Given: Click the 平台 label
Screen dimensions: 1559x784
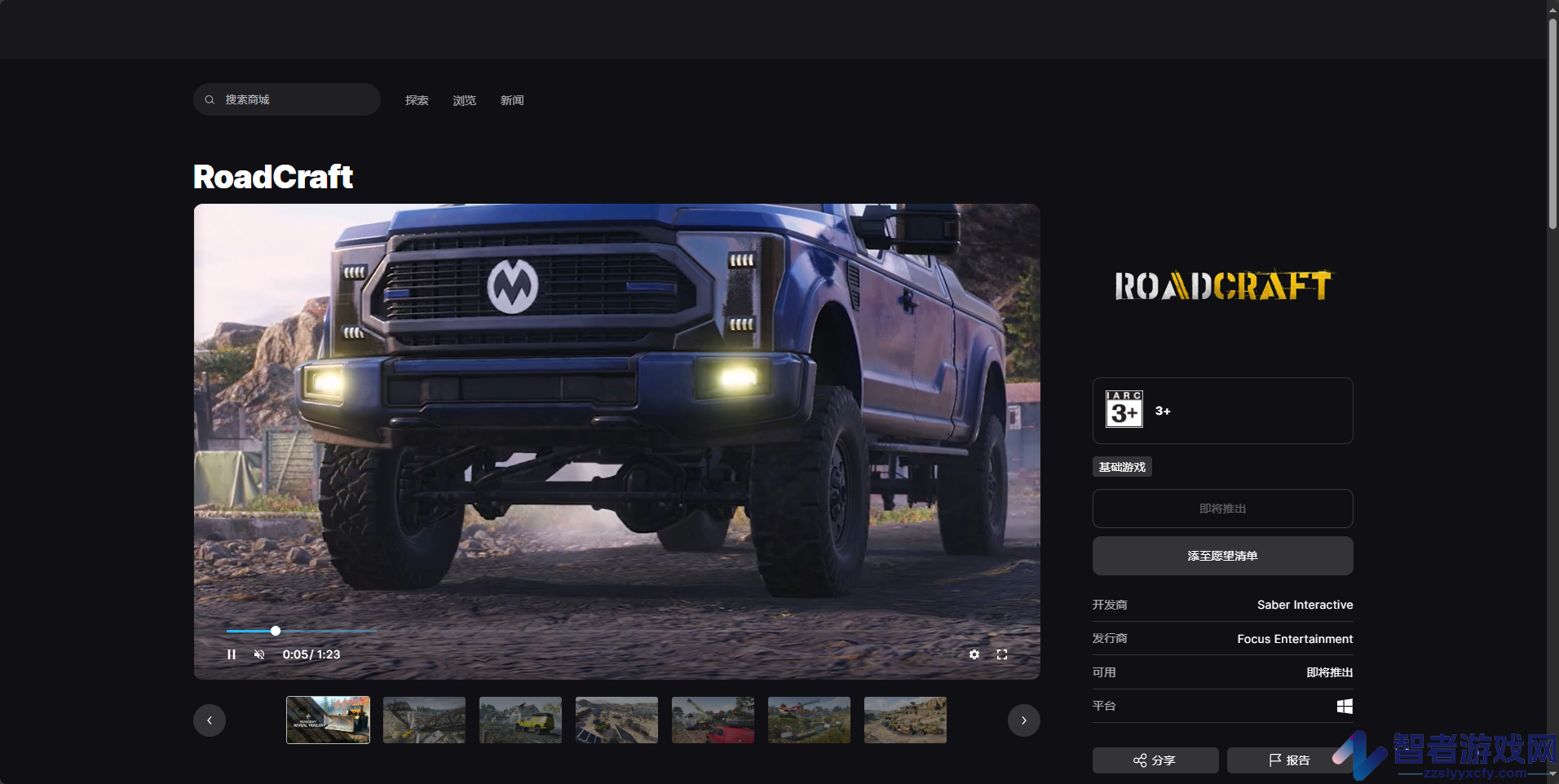Looking at the screenshot, I should point(1104,706).
